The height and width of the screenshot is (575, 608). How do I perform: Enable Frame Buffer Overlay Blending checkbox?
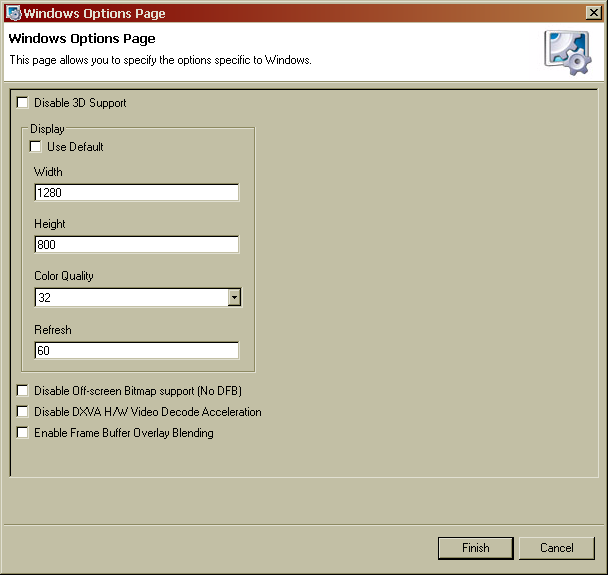(22, 432)
